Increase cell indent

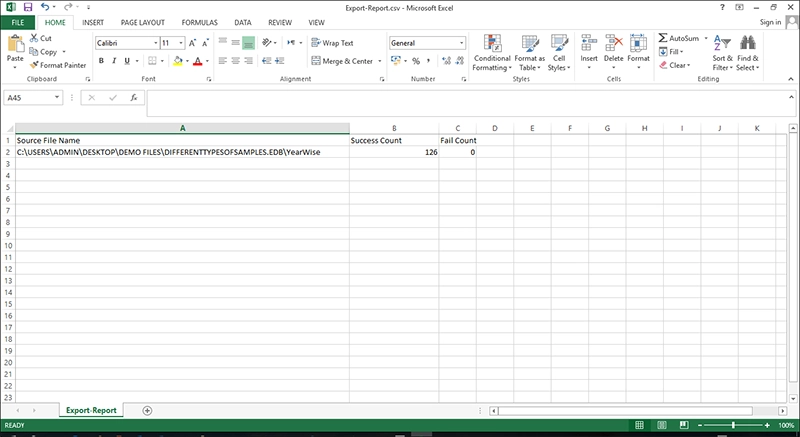(280, 61)
